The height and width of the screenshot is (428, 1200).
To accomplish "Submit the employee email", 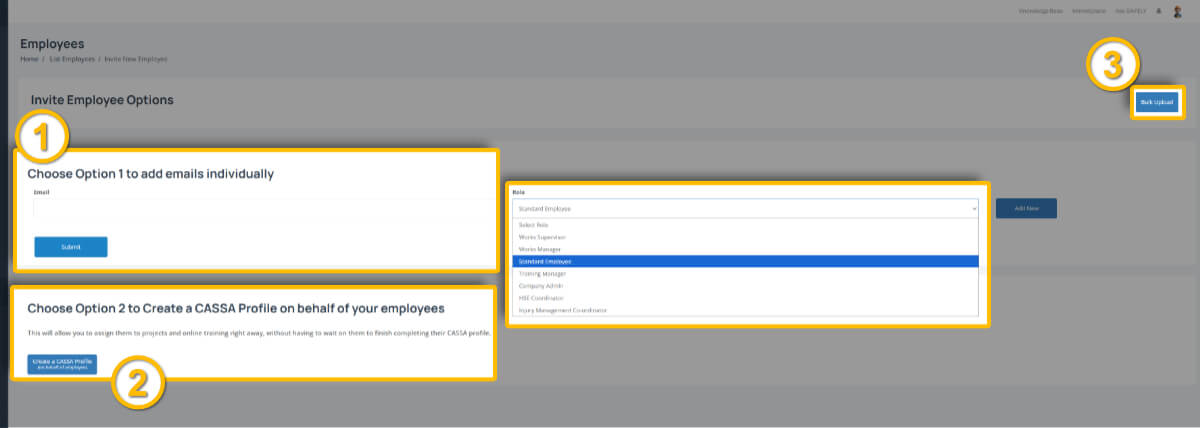I will click(x=70, y=247).
